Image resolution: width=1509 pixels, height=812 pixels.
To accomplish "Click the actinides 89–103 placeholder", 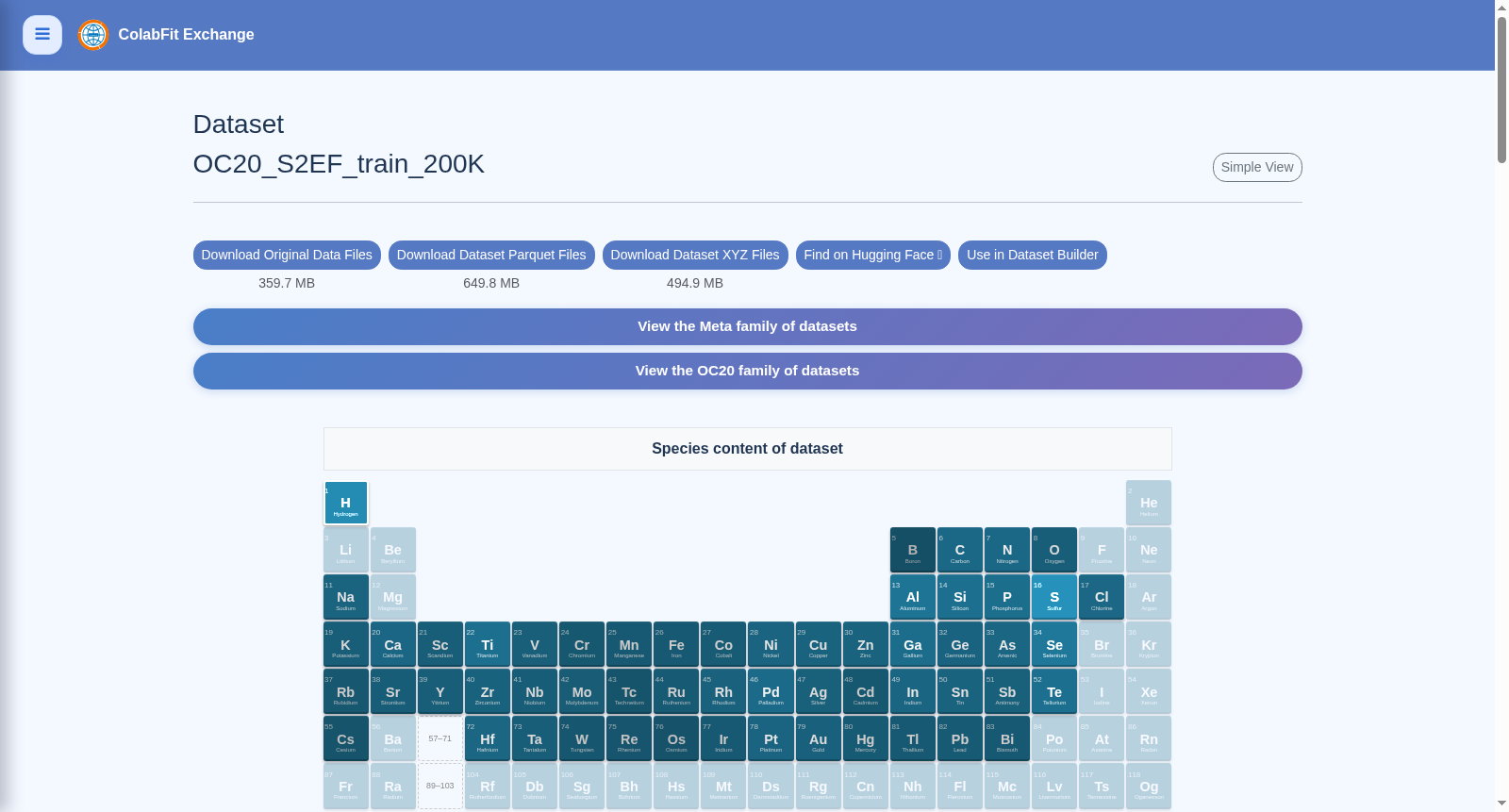I will pyautogui.click(x=440, y=786).
